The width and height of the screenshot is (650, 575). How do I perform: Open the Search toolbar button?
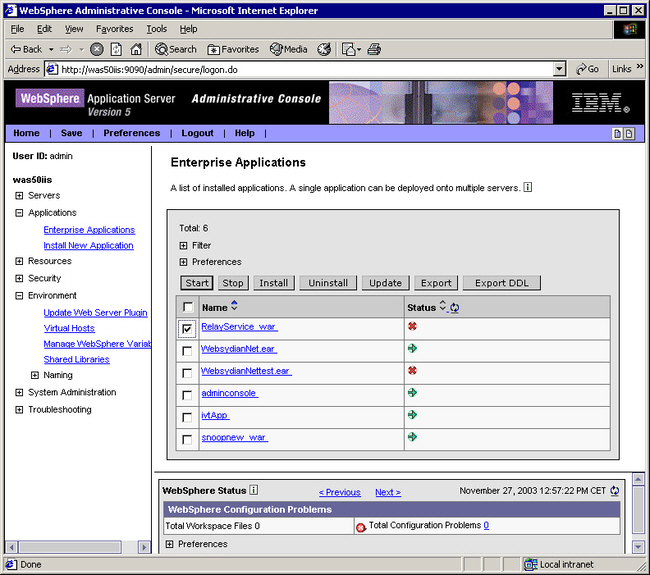tap(175, 49)
